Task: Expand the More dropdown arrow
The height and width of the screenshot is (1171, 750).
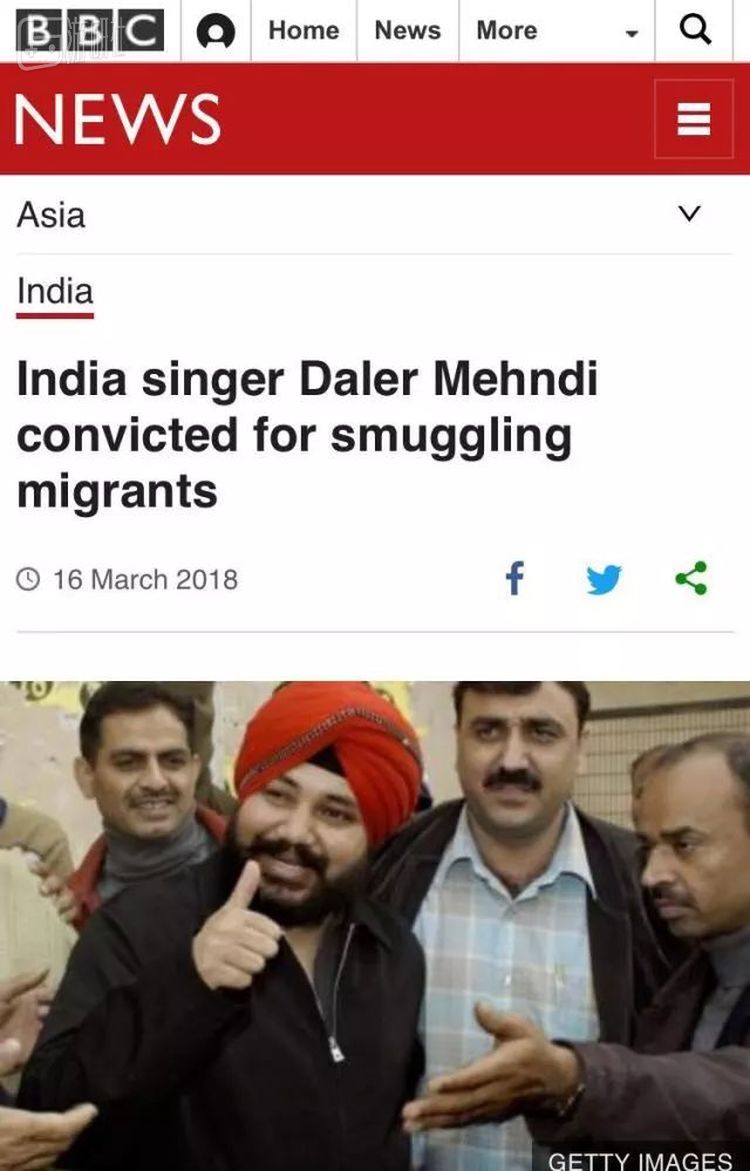Action: [632, 34]
